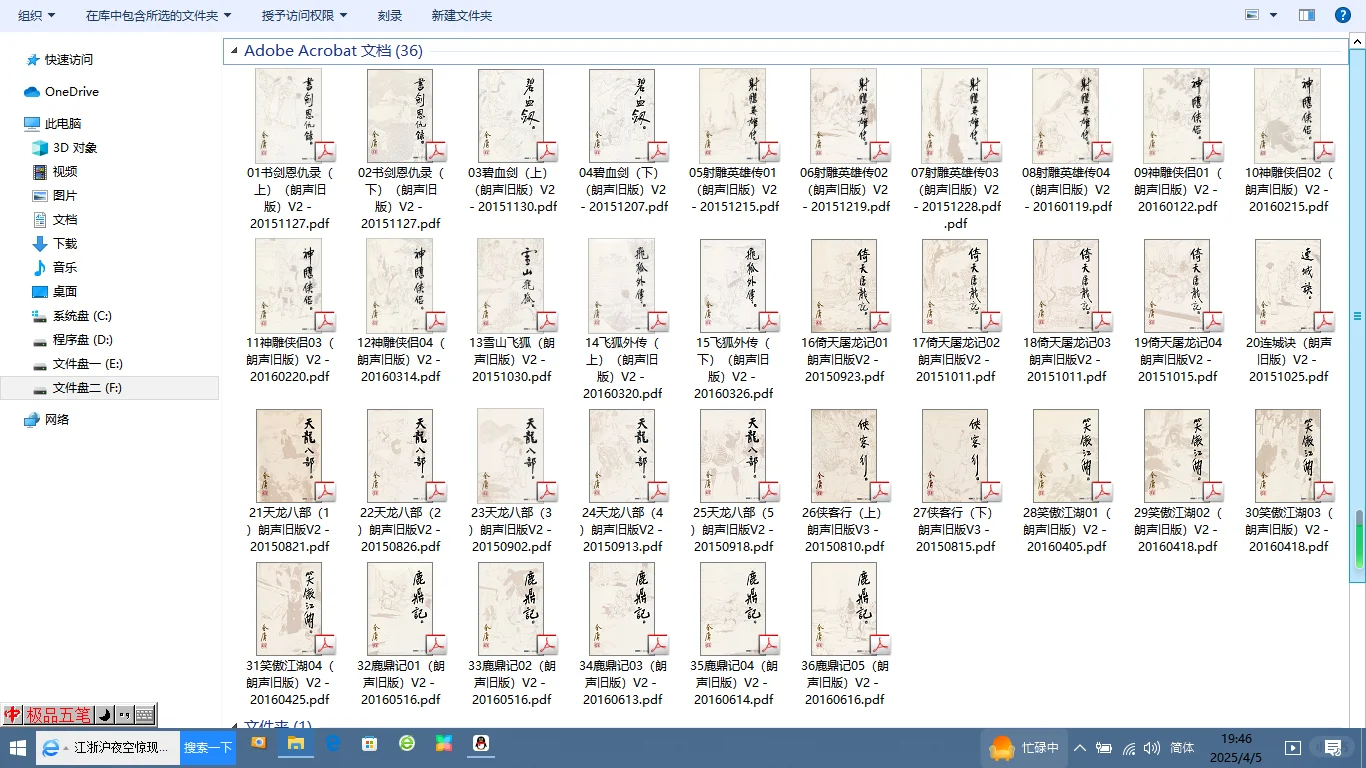Open the view options dropdown arrow
The image size is (1366, 768).
tap(1273, 15)
